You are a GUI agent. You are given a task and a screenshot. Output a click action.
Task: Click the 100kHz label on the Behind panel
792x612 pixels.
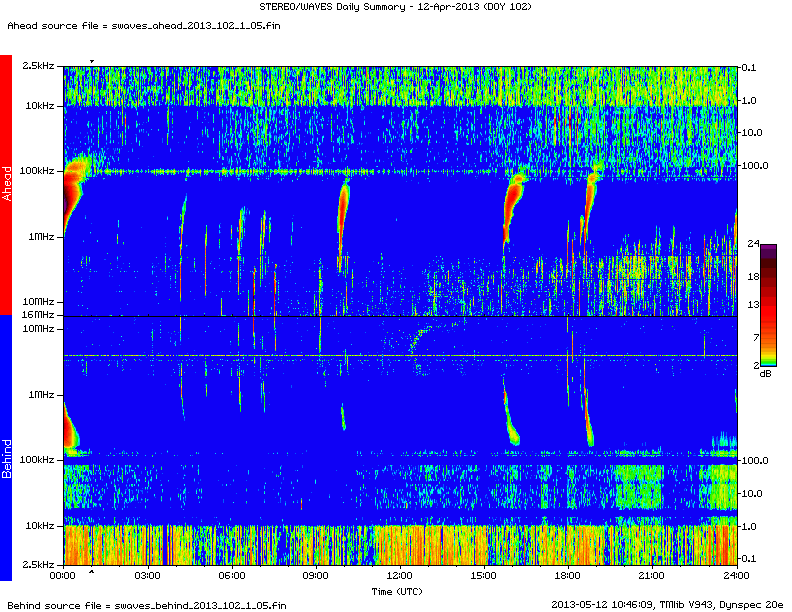coord(38,460)
